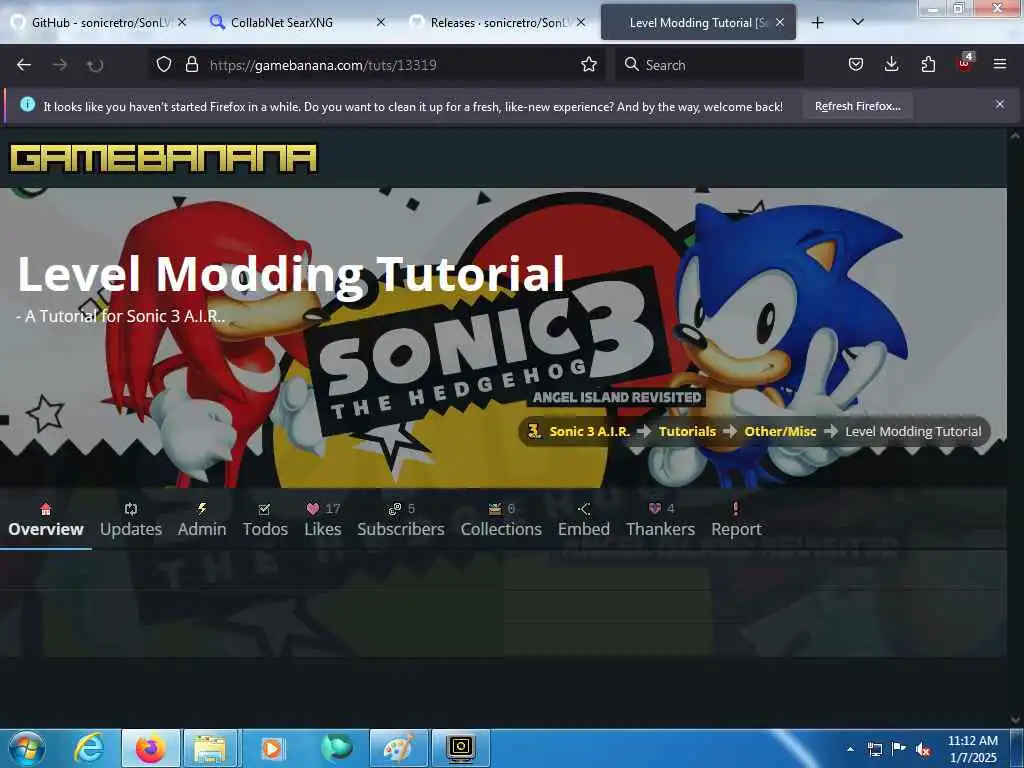Open the Likes tab

pos(323,520)
